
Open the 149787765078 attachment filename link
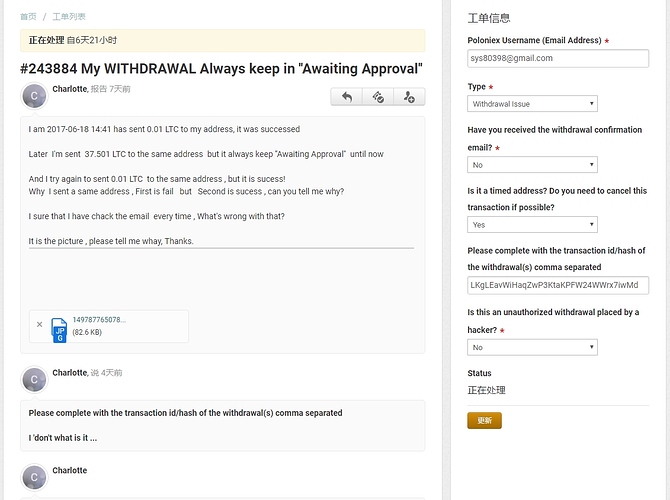click(99, 320)
